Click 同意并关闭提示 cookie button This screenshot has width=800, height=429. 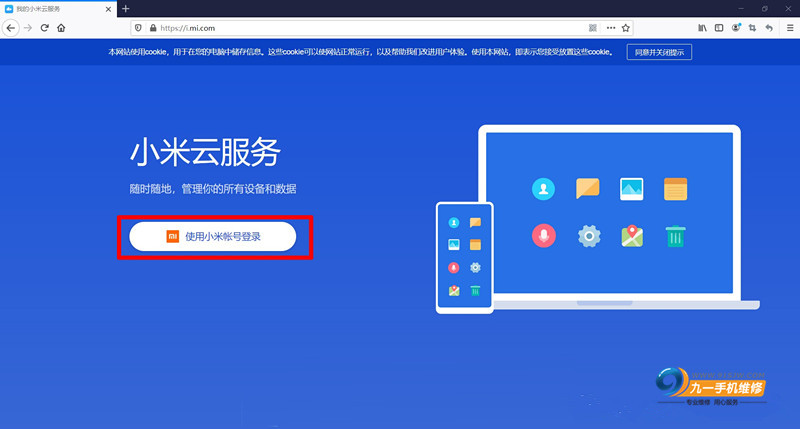[x=659, y=52]
